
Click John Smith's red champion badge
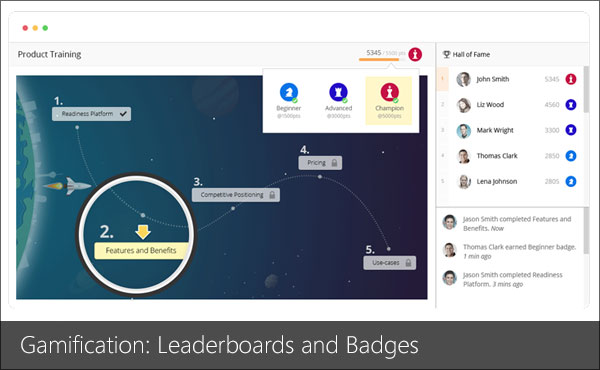571,79
